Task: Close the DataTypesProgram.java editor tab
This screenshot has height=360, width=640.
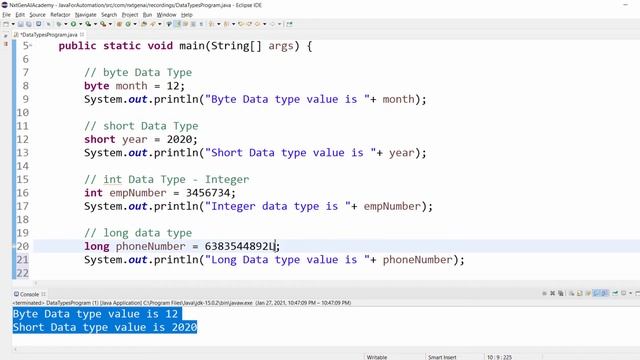Action: tap(82, 35)
